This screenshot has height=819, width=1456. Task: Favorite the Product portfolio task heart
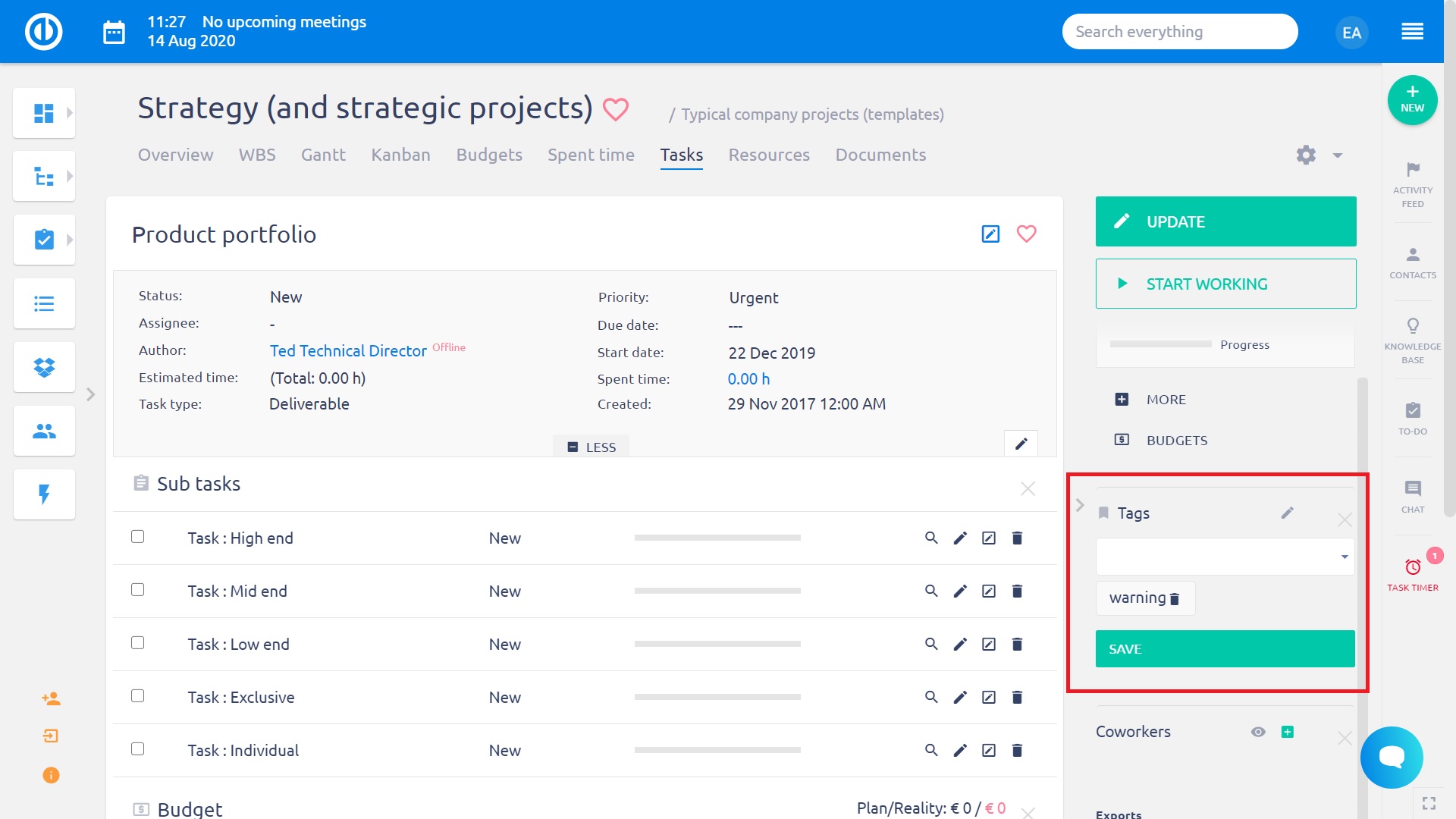click(1026, 234)
